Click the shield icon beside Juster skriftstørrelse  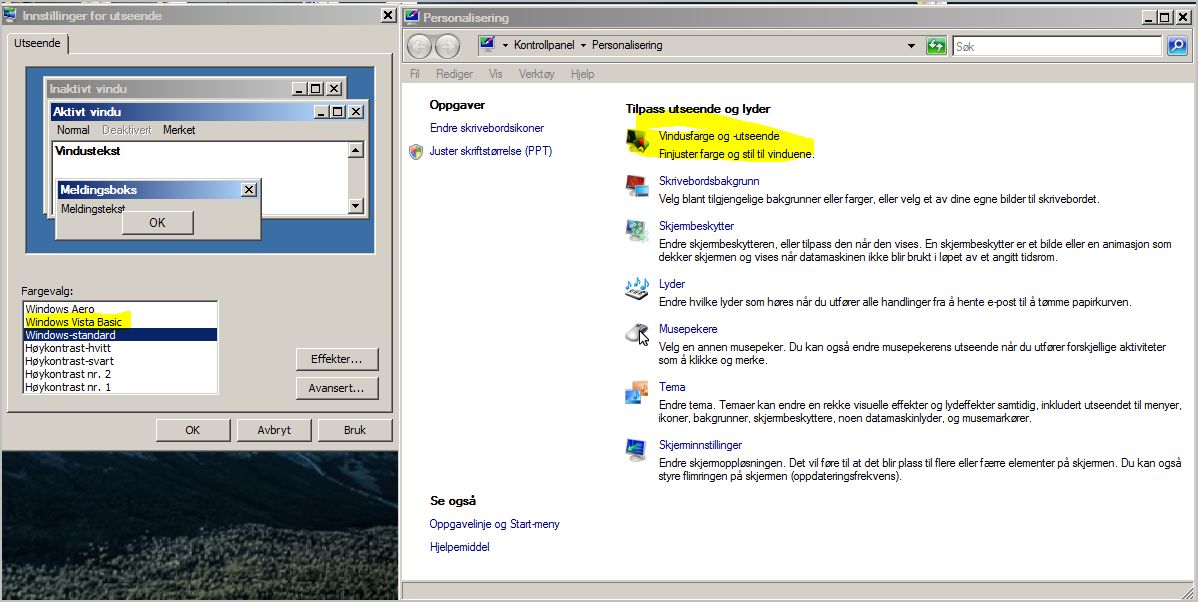(x=416, y=151)
